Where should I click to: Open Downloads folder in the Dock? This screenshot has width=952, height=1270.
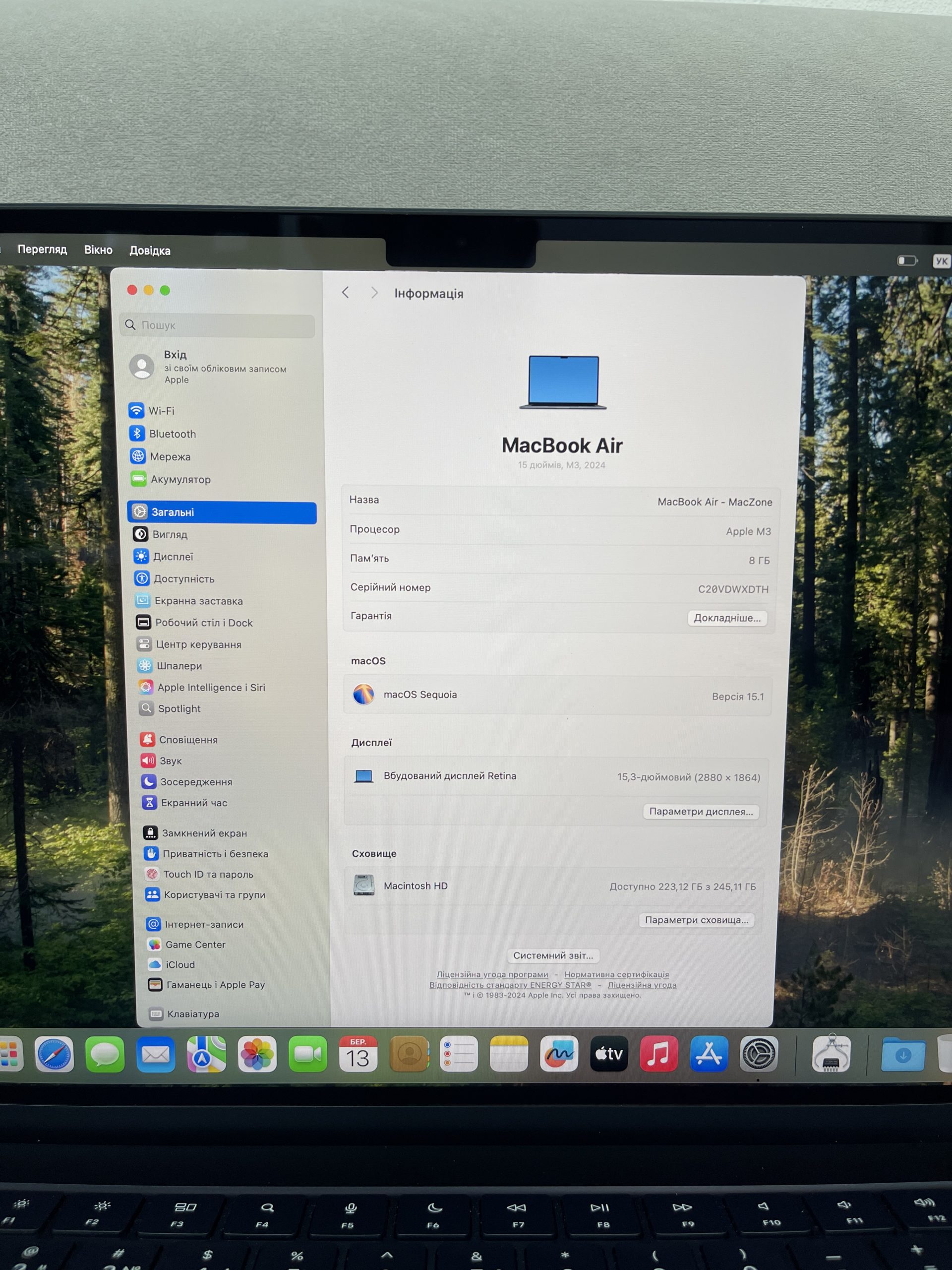pyautogui.click(x=903, y=1054)
